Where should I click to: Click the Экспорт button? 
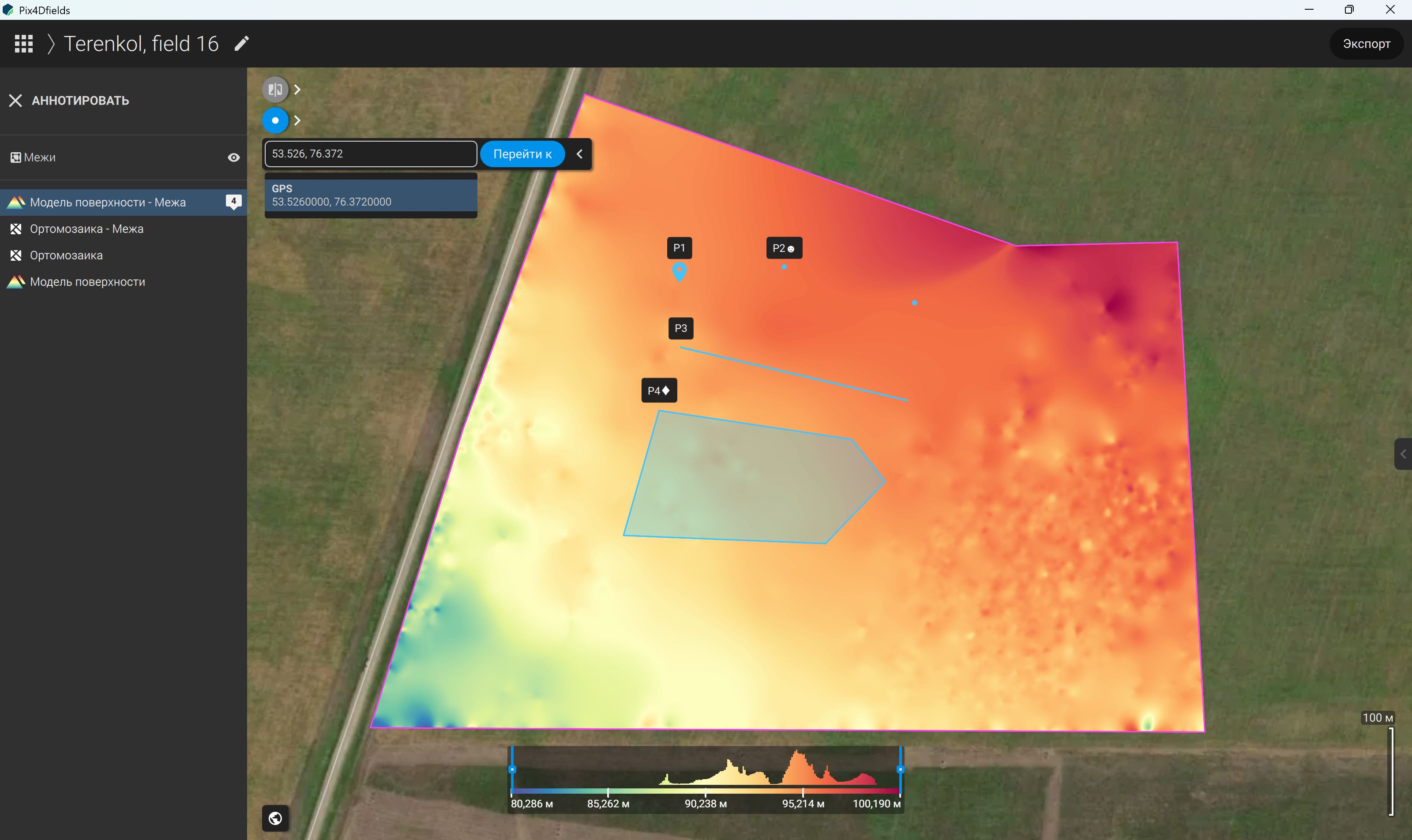pyautogui.click(x=1366, y=44)
